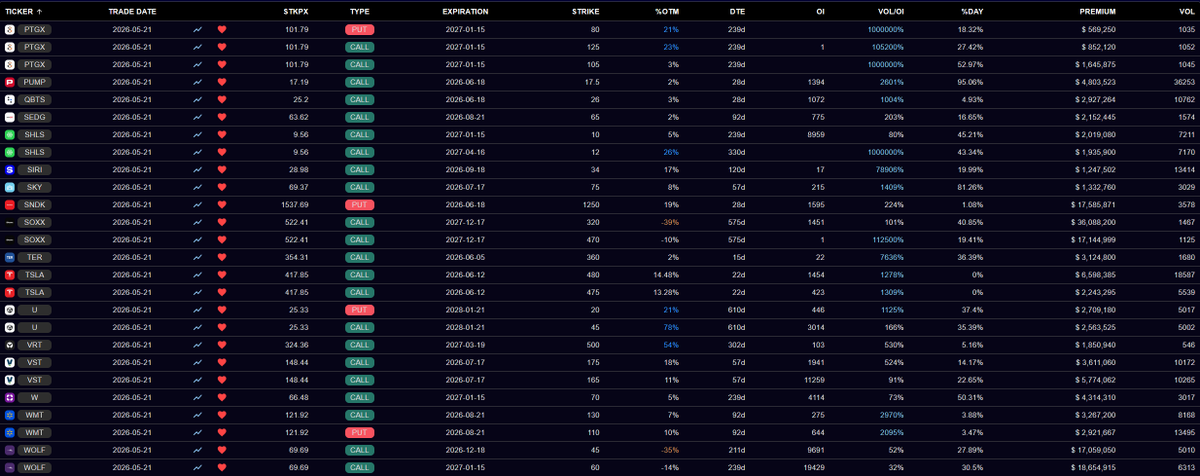Click the PUT badge in the SNDK row
The height and width of the screenshot is (476, 1200).
(360, 205)
